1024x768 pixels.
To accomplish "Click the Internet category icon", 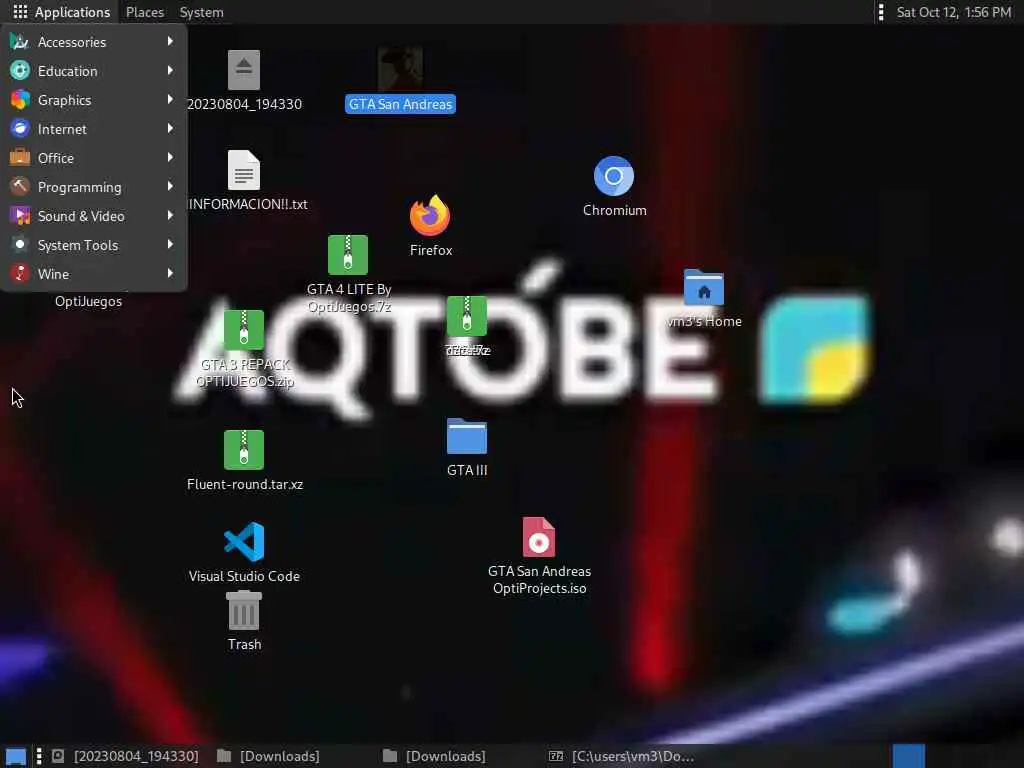I will [x=20, y=129].
